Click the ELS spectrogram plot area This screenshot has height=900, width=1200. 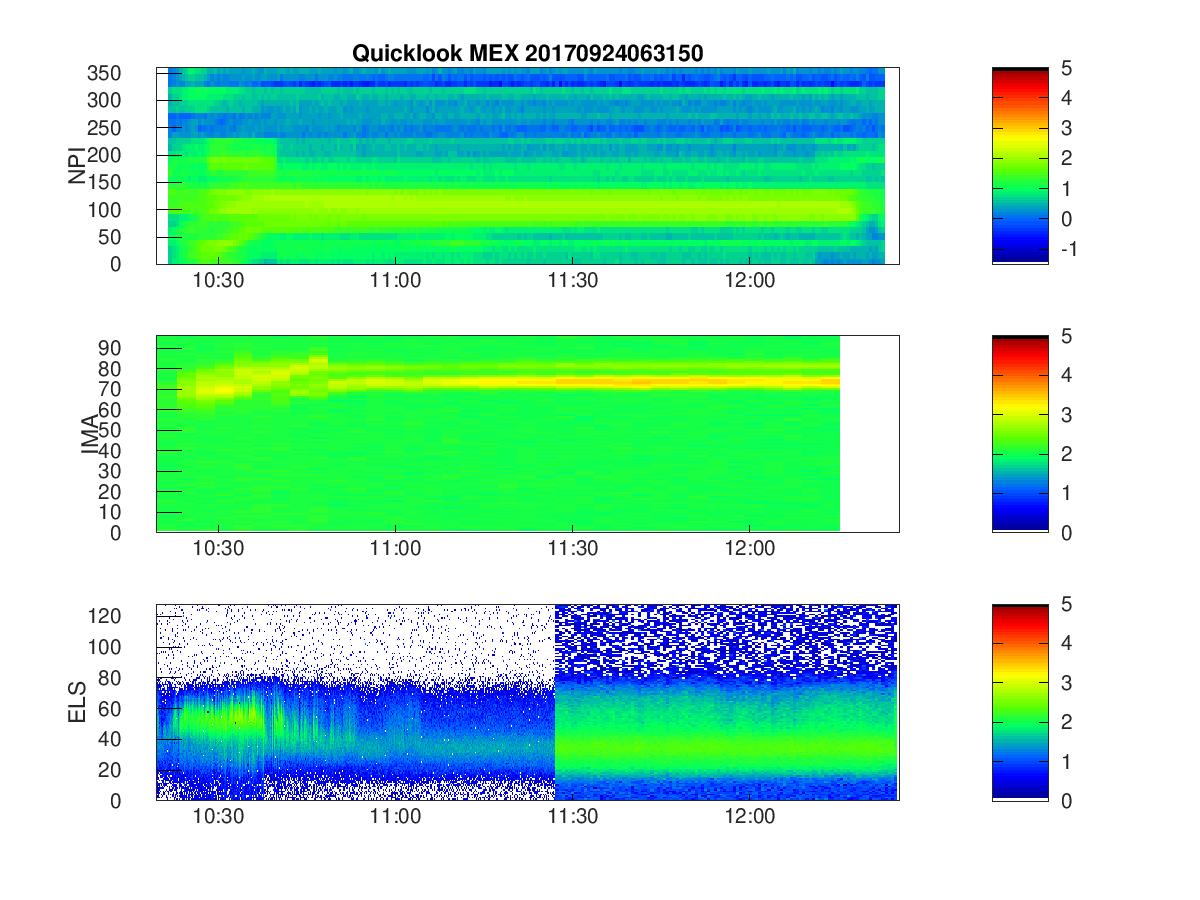coord(527,702)
